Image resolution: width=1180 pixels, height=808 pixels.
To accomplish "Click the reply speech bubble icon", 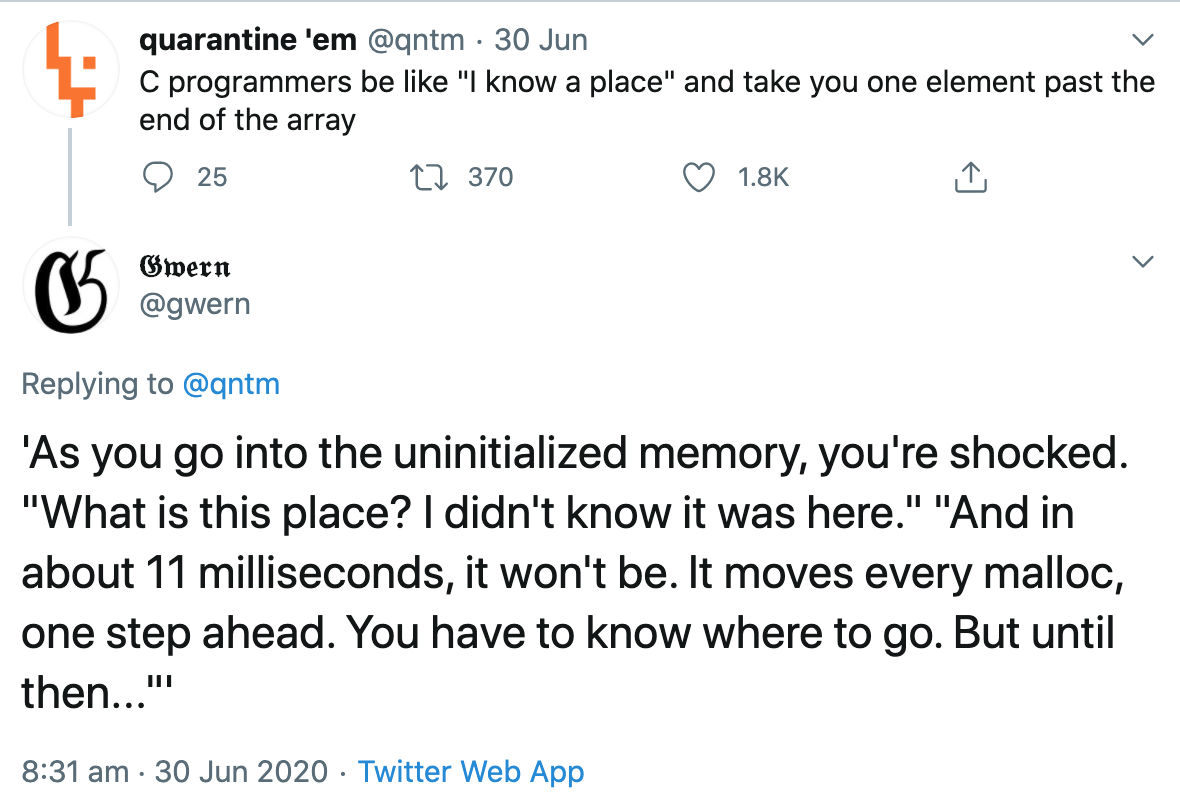I will (x=157, y=178).
